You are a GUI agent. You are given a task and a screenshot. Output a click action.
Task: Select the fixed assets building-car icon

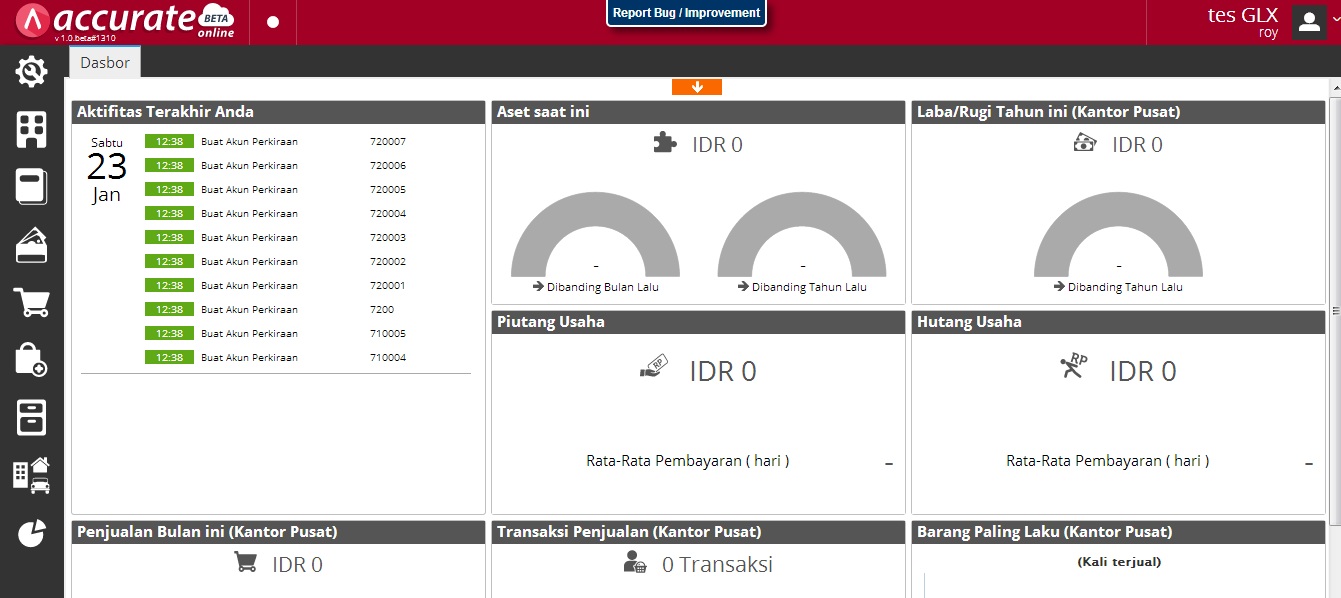click(x=32, y=475)
